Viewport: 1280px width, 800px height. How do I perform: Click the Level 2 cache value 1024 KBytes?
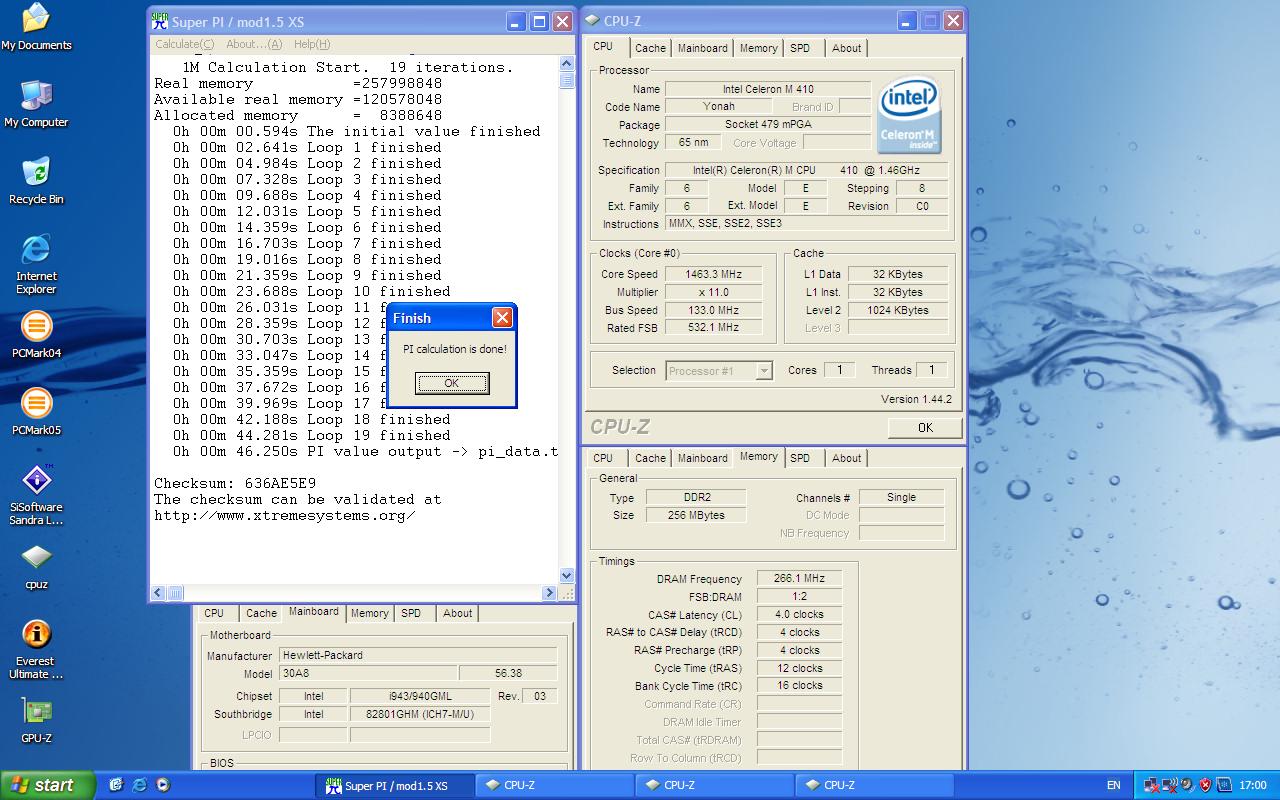tap(898, 310)
